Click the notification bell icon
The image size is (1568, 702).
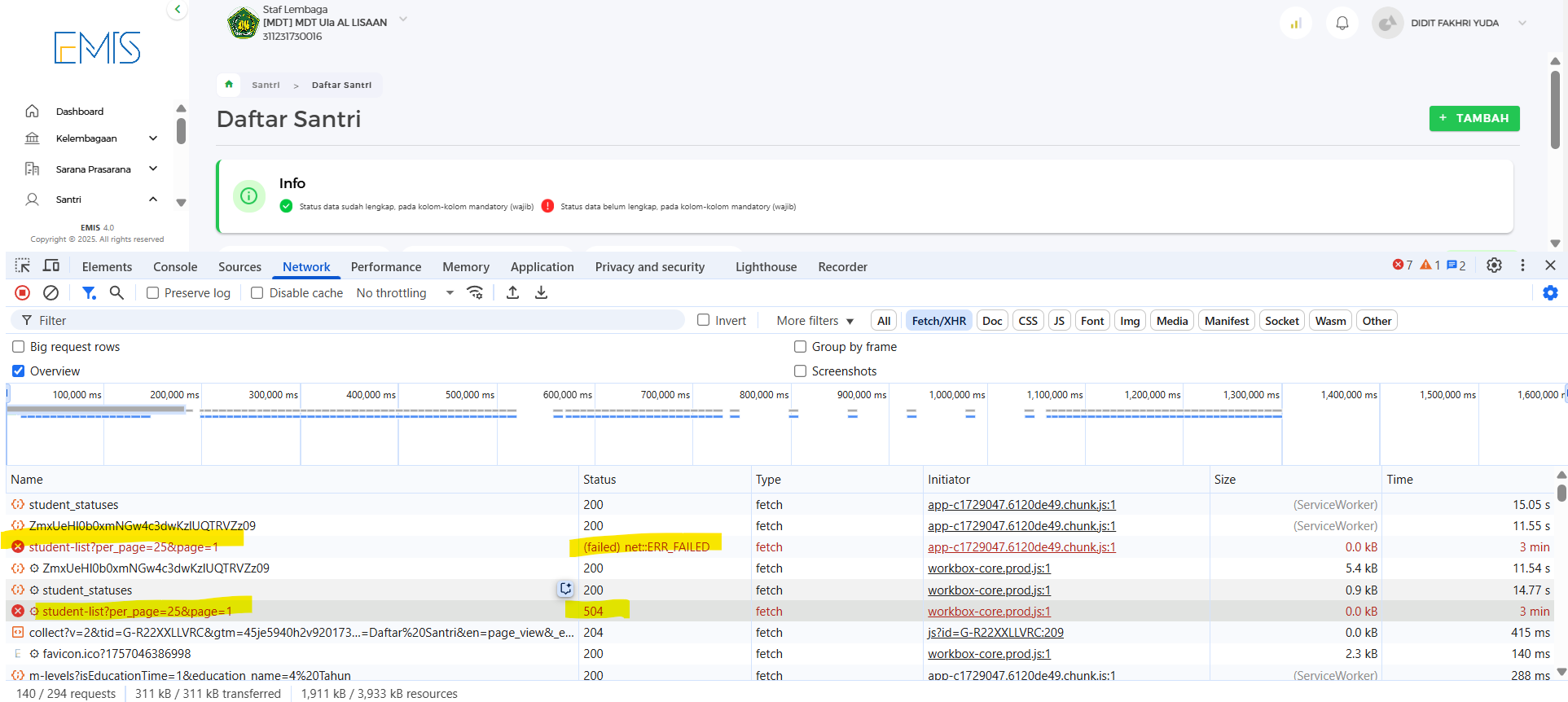(1342, 23)
